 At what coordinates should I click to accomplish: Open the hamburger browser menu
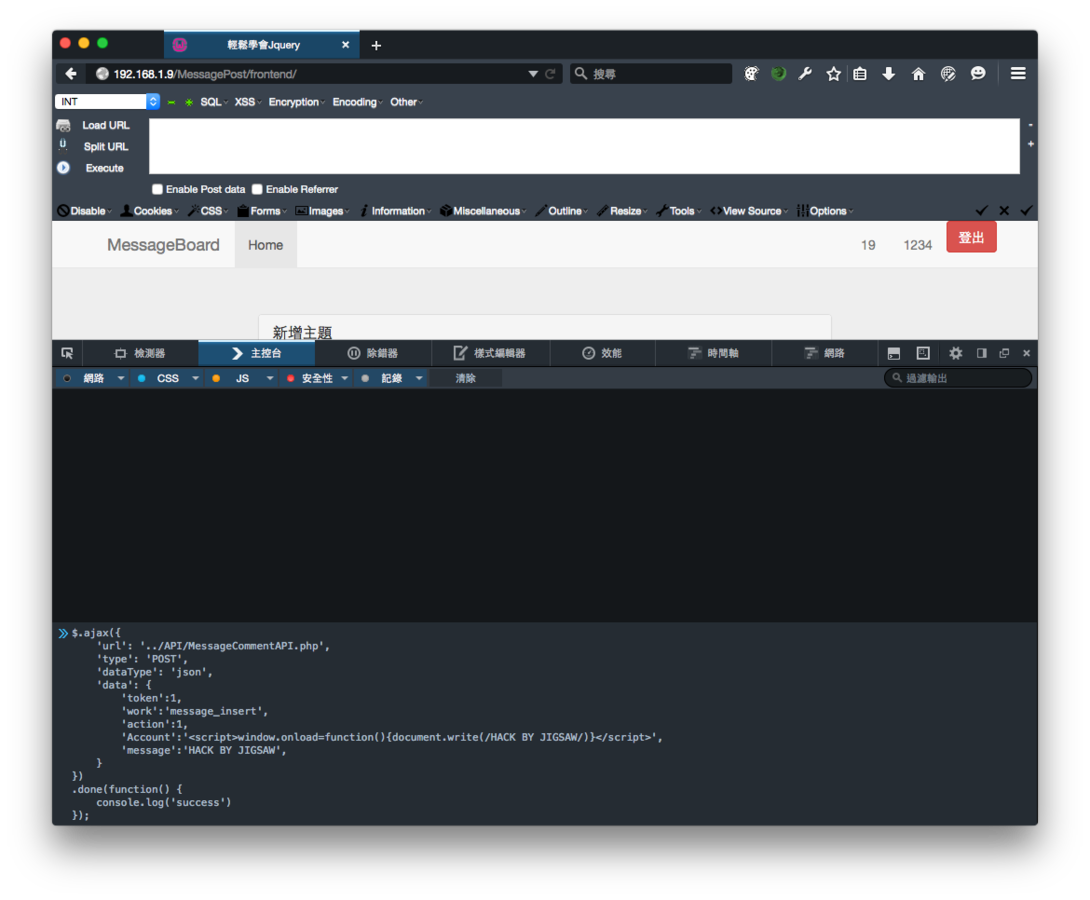[x=1018, y=74]
